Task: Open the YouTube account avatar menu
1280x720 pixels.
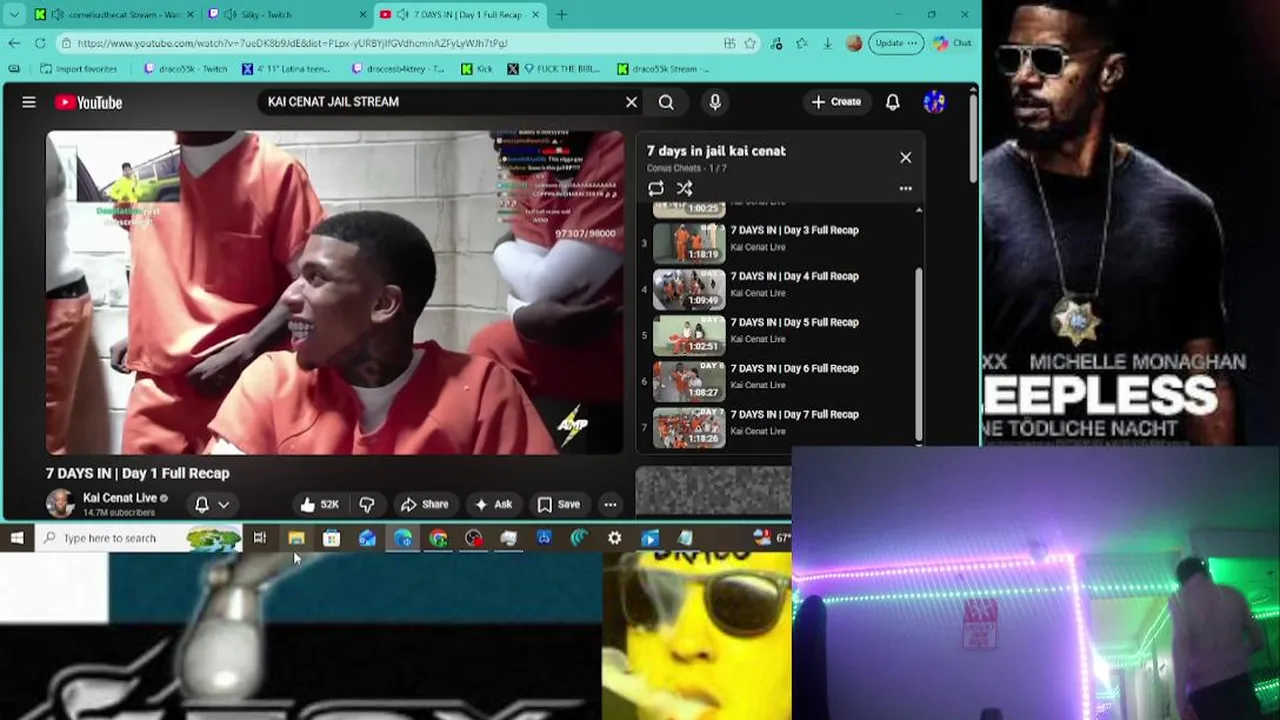Action: 934,102
